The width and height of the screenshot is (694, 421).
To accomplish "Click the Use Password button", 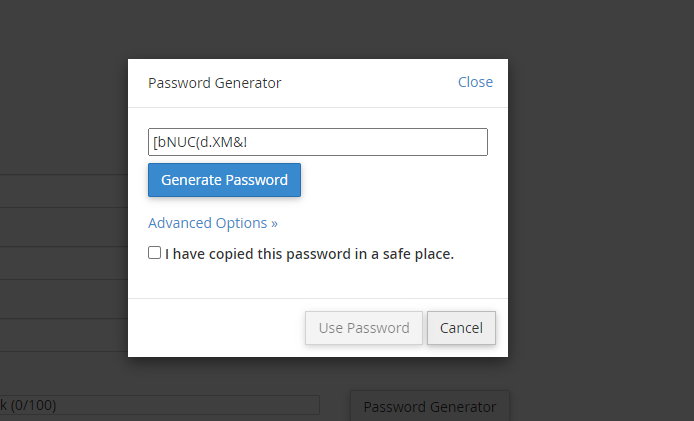I will click(x=363, y=328).
